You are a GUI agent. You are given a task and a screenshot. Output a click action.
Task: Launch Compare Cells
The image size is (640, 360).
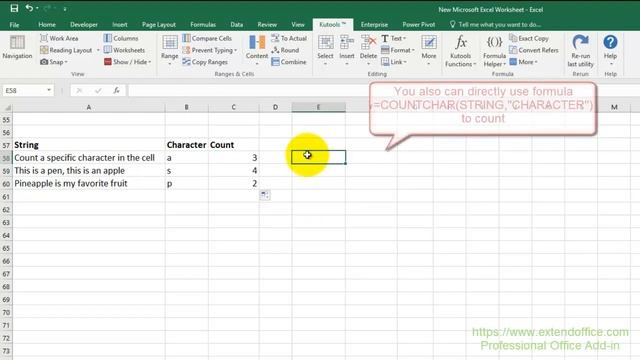(x=207, y=38)
